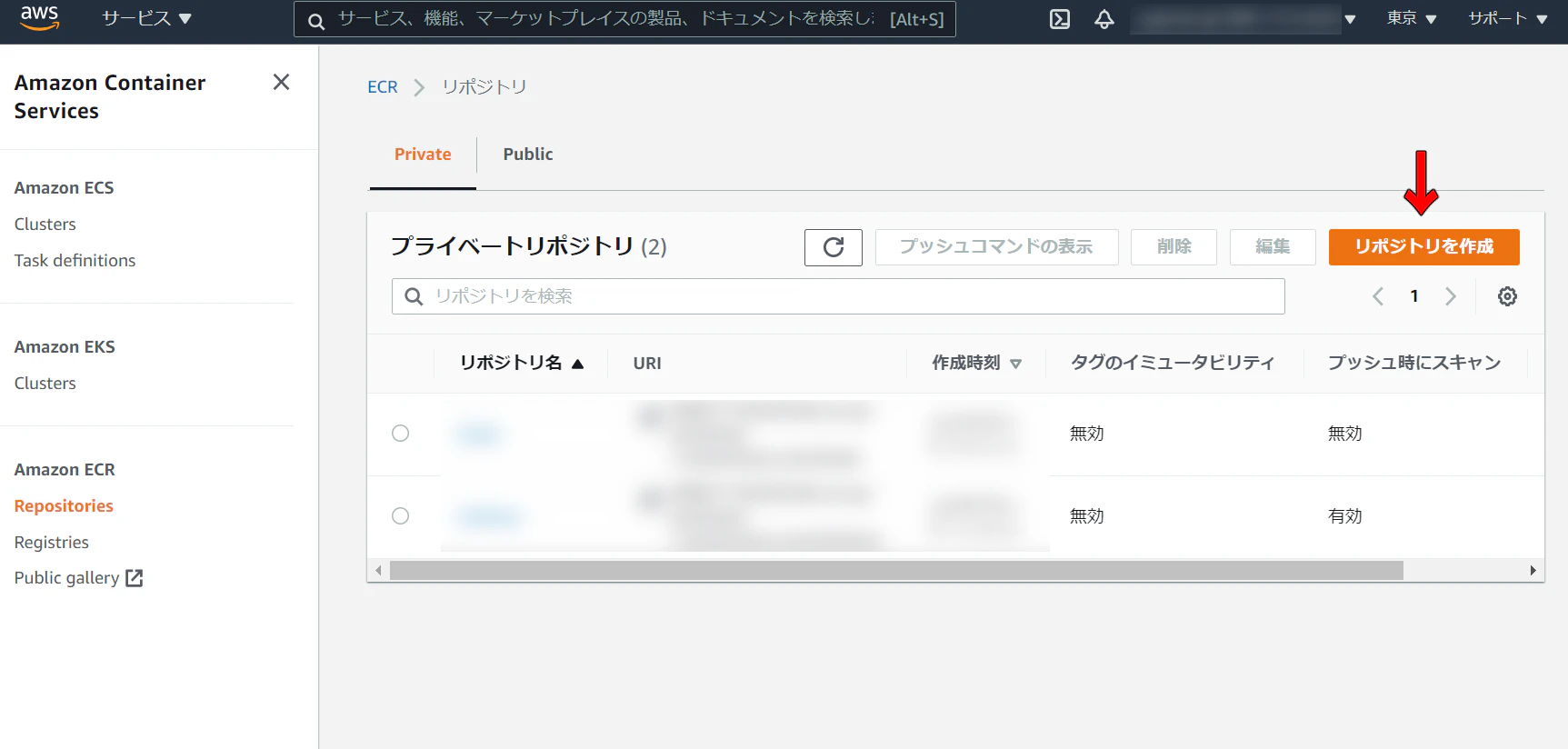Image resolution: width=1568 pixels, height=749 pixels.
Task: Click the 編集 edit button
Action: click(x=1273, y=247)
